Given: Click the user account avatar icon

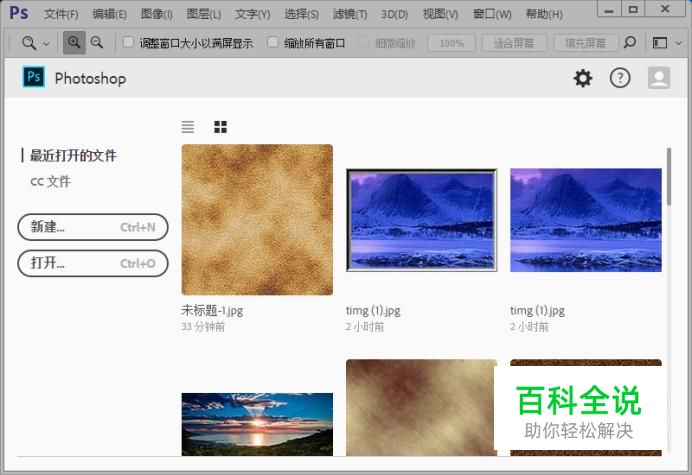Looking at the screenshot, I should point(659,78).
